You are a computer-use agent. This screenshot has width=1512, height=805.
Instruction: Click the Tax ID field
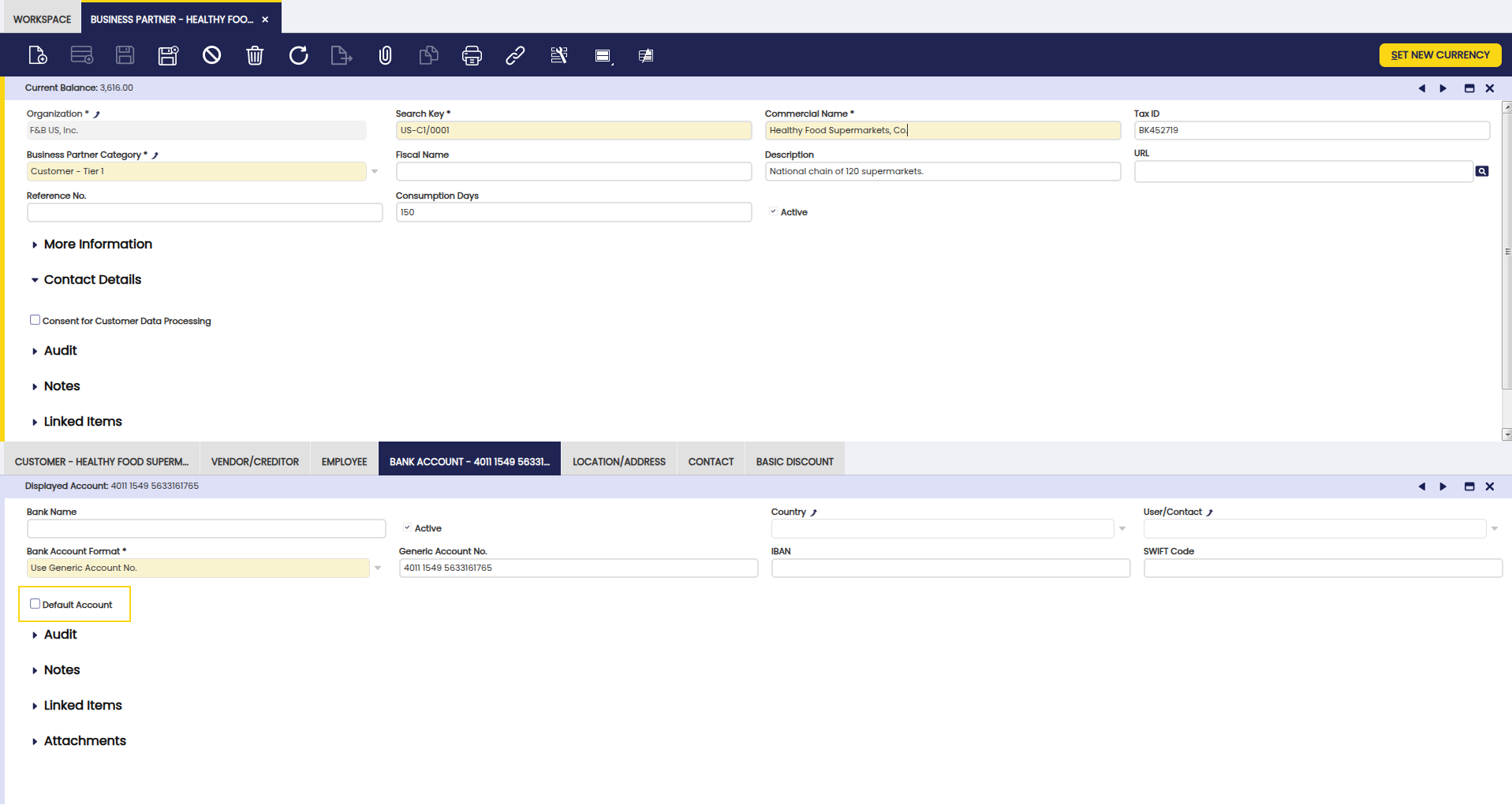click(x=1312, y=130)
